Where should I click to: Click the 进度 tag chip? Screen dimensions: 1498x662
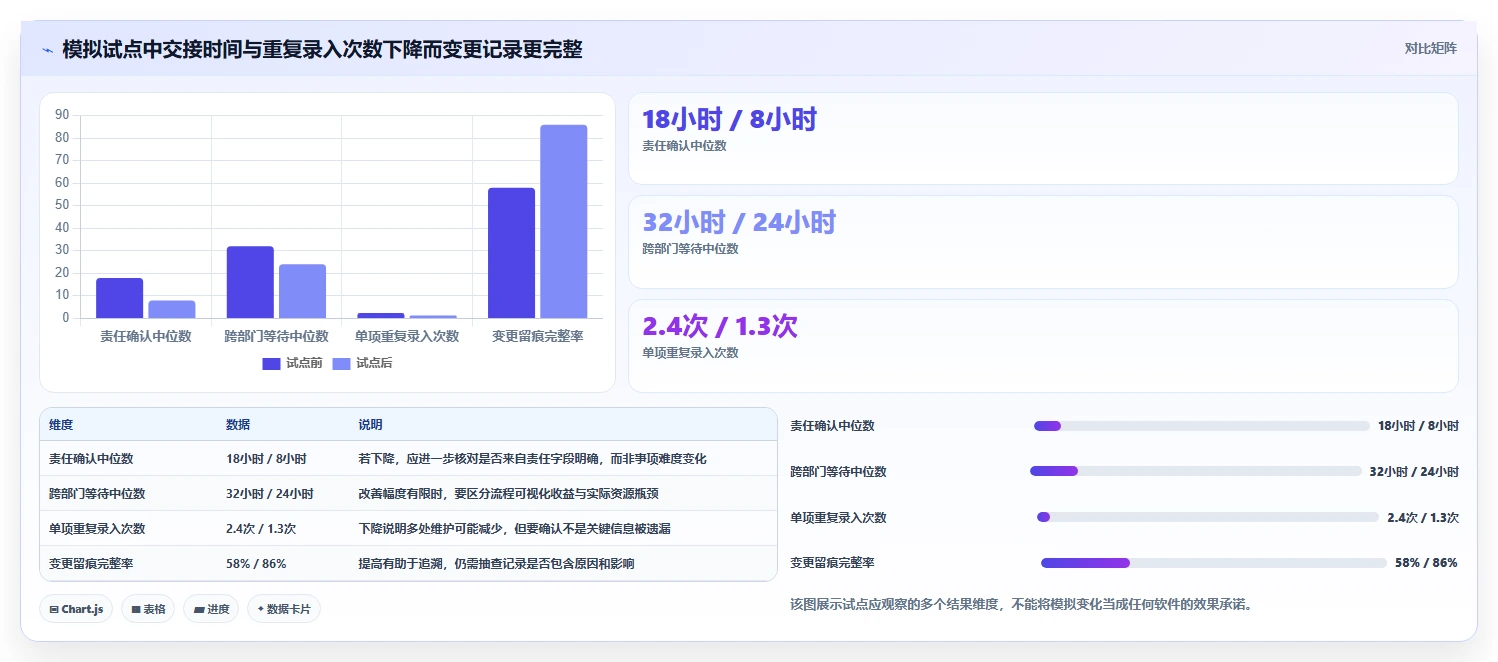(x=211, y=609)
